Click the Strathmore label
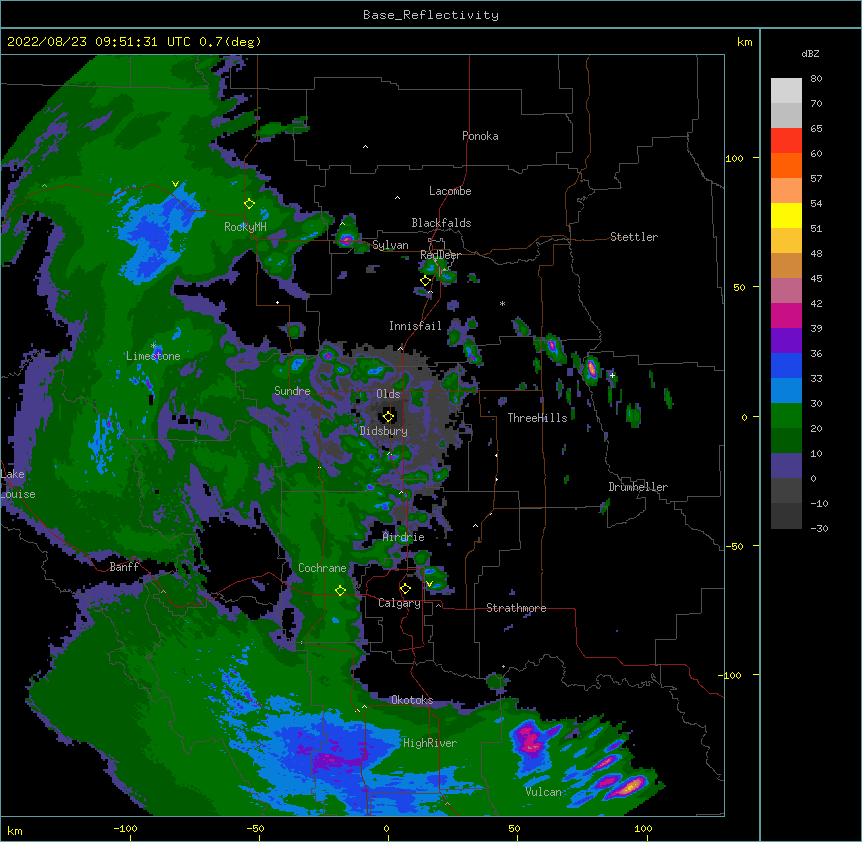This screenshot has height=842, width=862. click(516, 608)
